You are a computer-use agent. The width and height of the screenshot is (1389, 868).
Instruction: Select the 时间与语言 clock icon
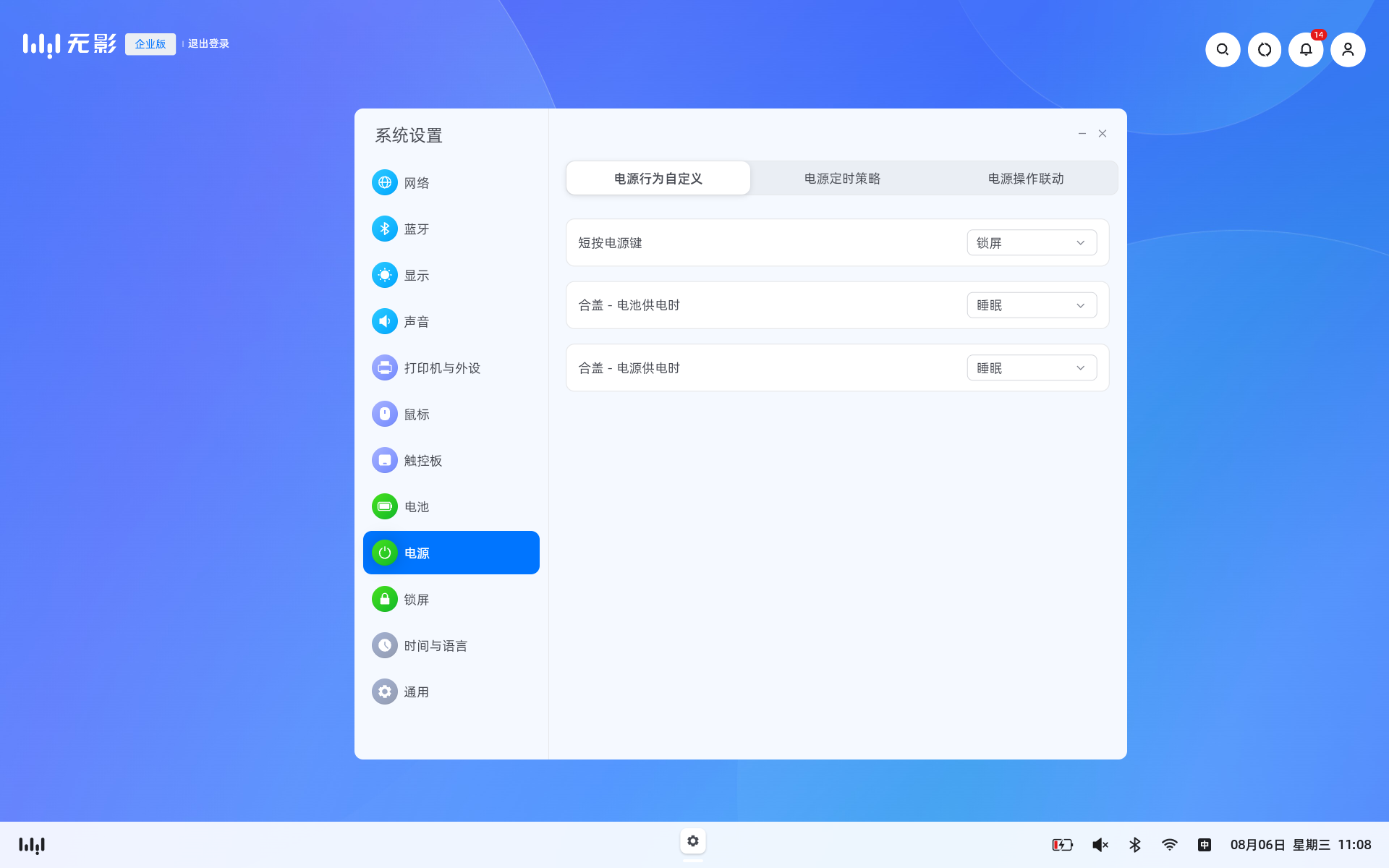click(x=385, y=645)
